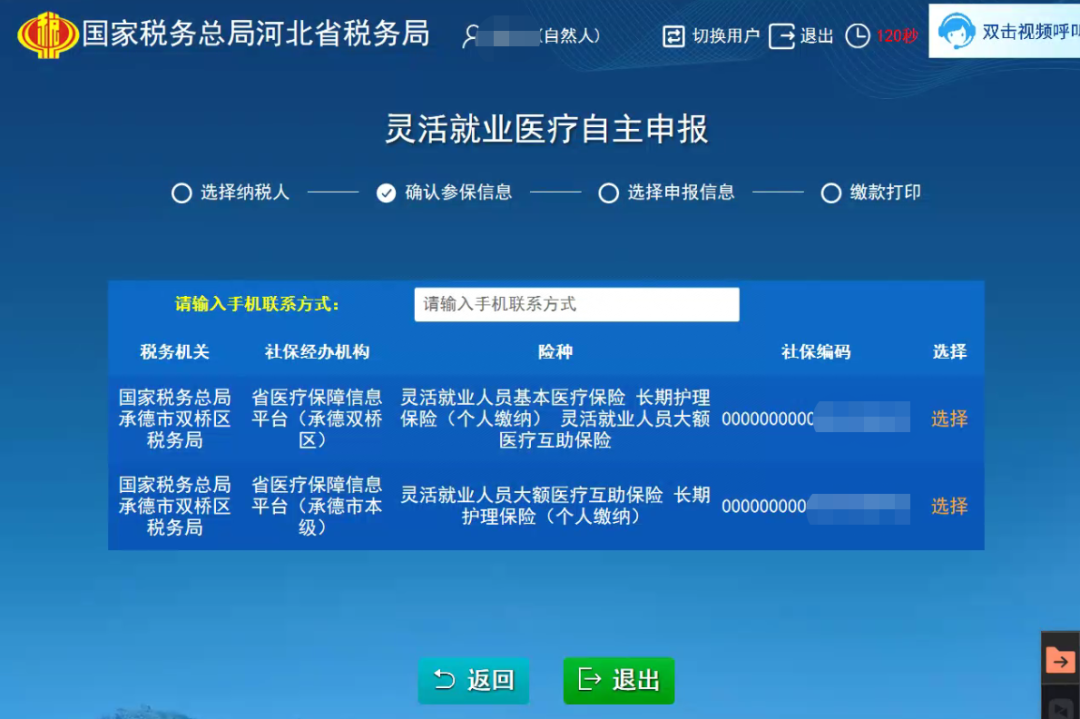Click the 请输入手机联系方式 yellow label

click(257, 304)
